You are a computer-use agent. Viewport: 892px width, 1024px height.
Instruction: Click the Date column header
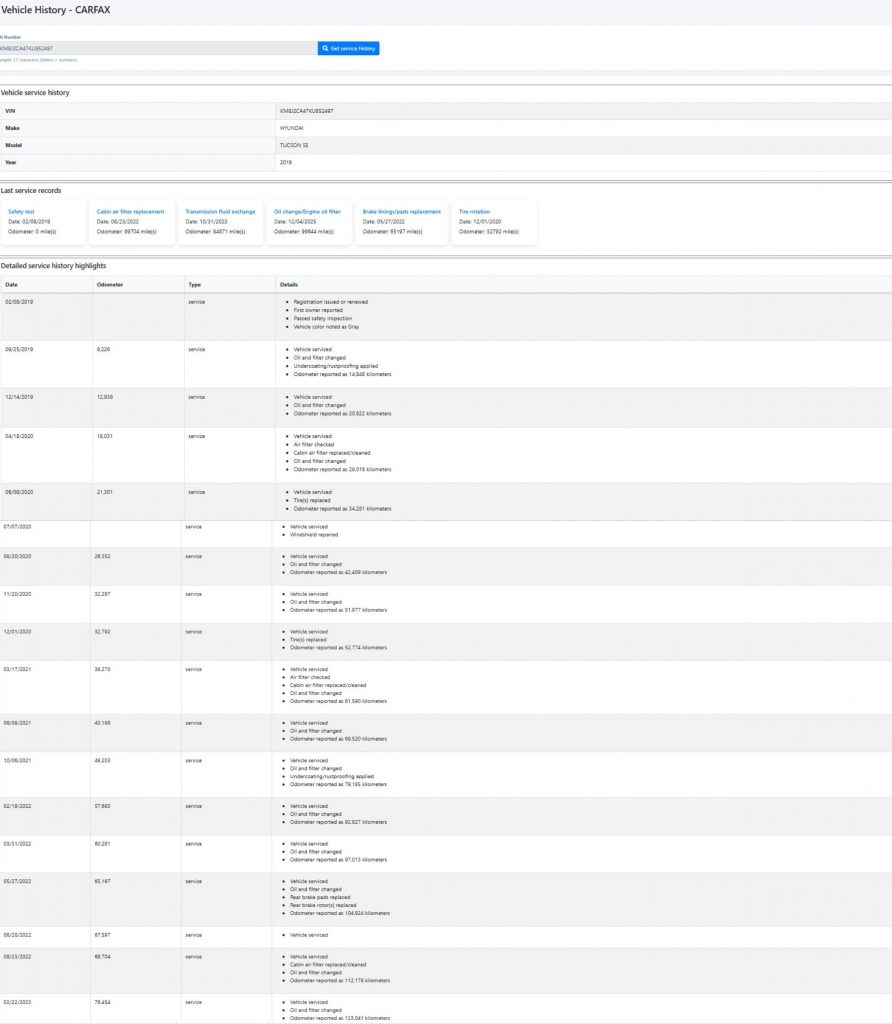point(11,284)
